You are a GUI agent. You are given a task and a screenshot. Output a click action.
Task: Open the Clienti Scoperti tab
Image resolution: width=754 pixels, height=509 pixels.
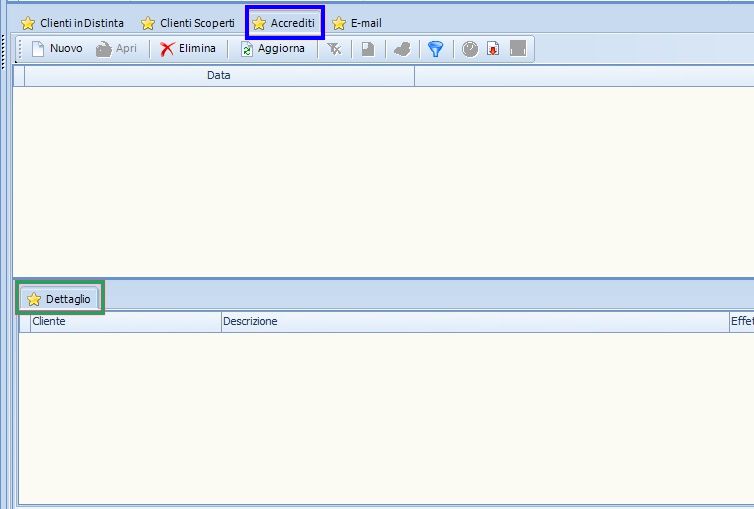[x=188, y=23]
